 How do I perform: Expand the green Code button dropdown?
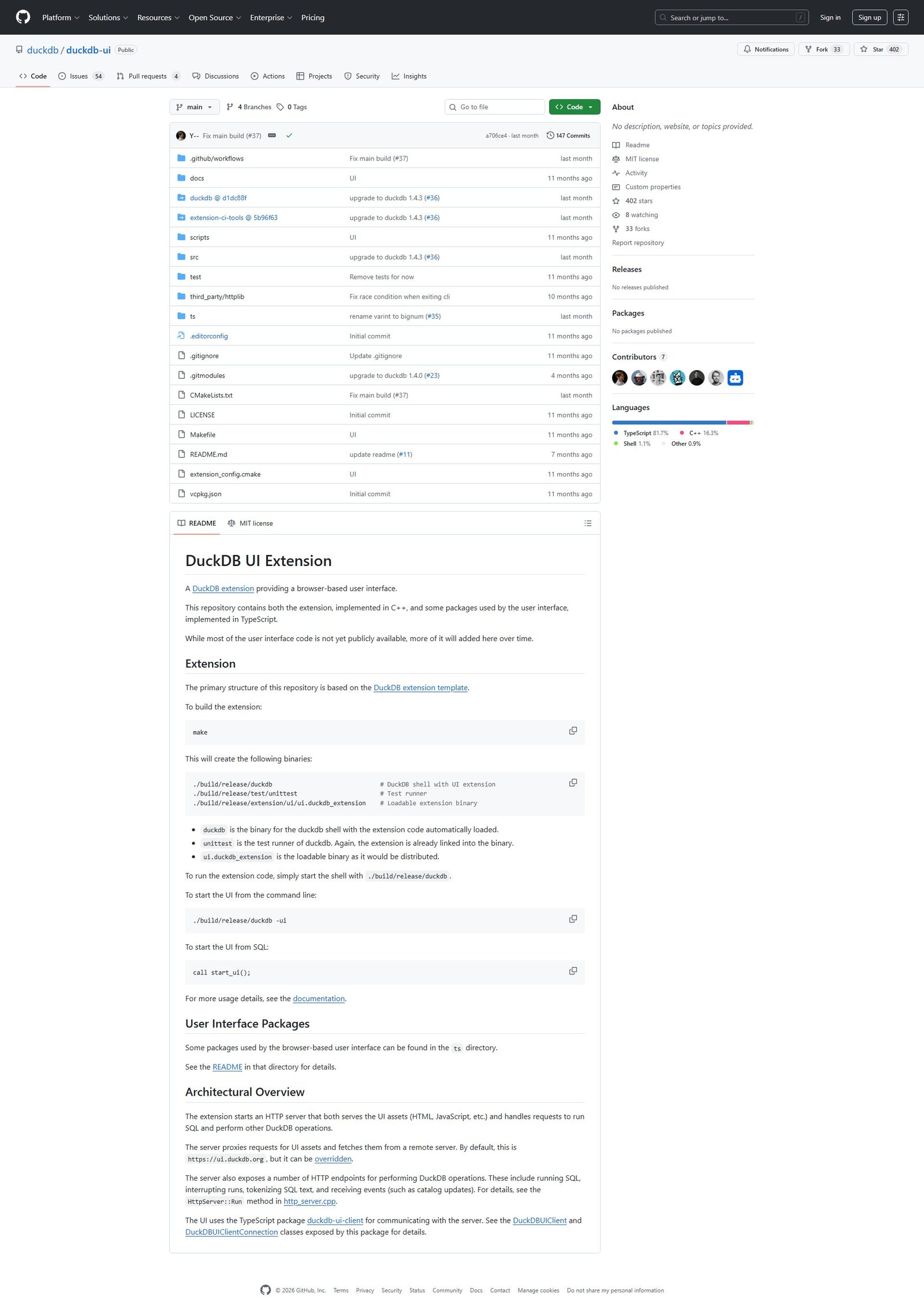click(590, 107)
